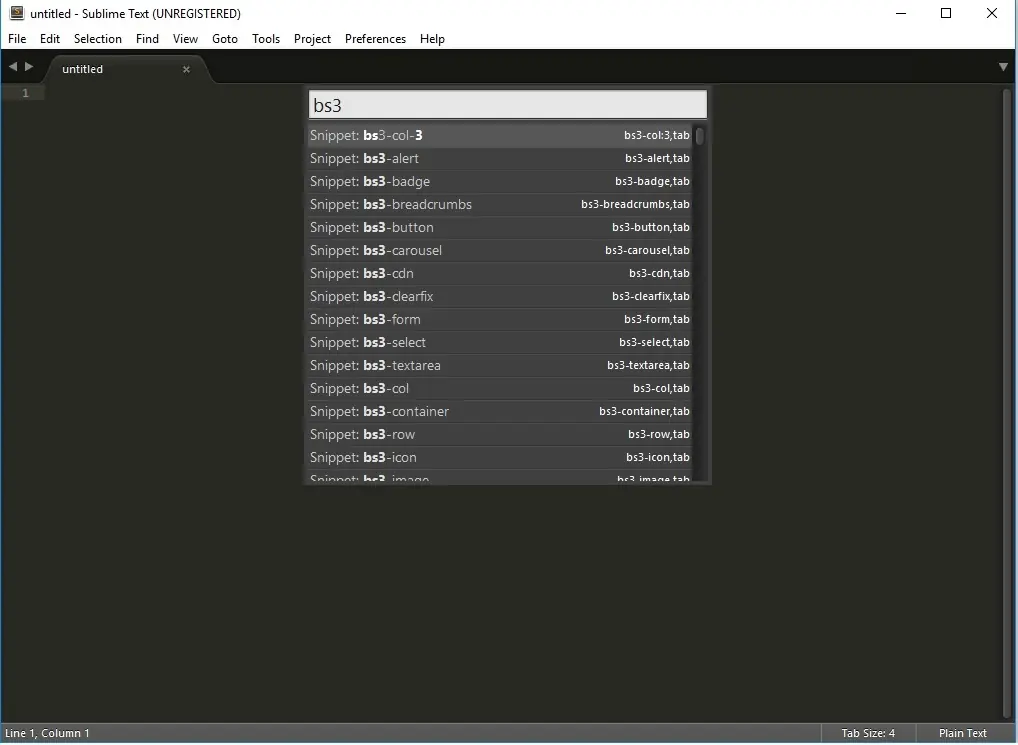Select Snippet: bs3-select

point(500,343)
